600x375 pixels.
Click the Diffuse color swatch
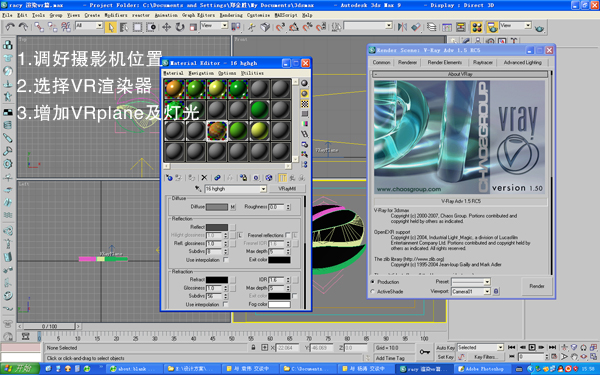pos(217,207)
